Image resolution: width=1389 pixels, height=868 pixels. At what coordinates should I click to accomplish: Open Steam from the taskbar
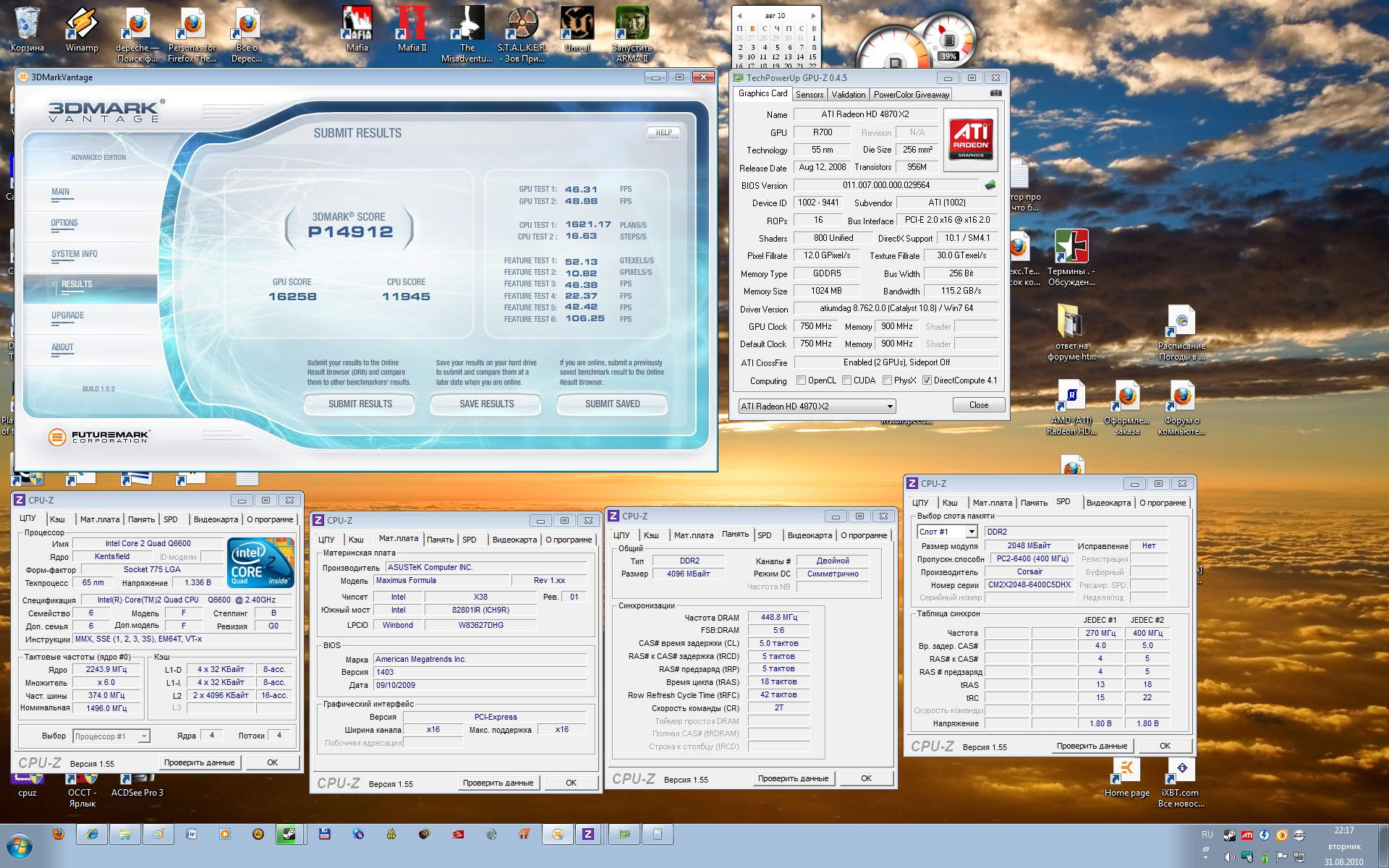[x=289, y=834]
